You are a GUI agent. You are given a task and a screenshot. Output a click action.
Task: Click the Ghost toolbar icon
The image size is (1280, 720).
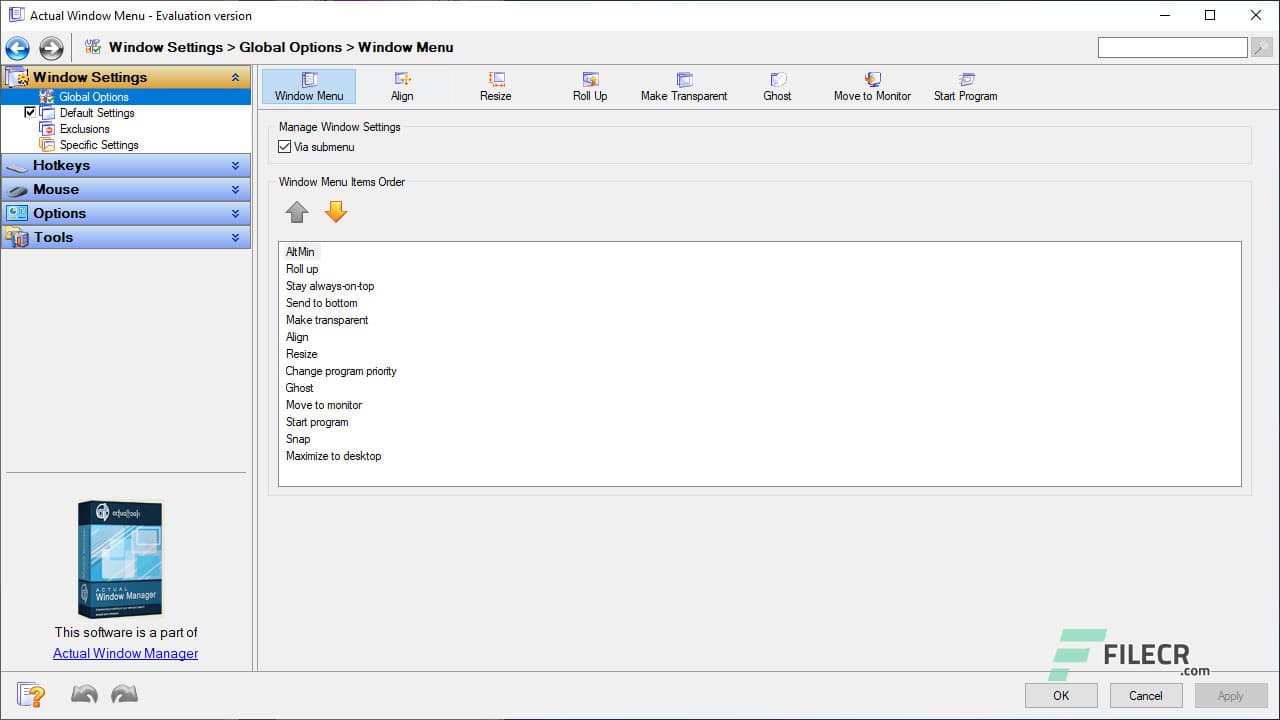[777, 85]
